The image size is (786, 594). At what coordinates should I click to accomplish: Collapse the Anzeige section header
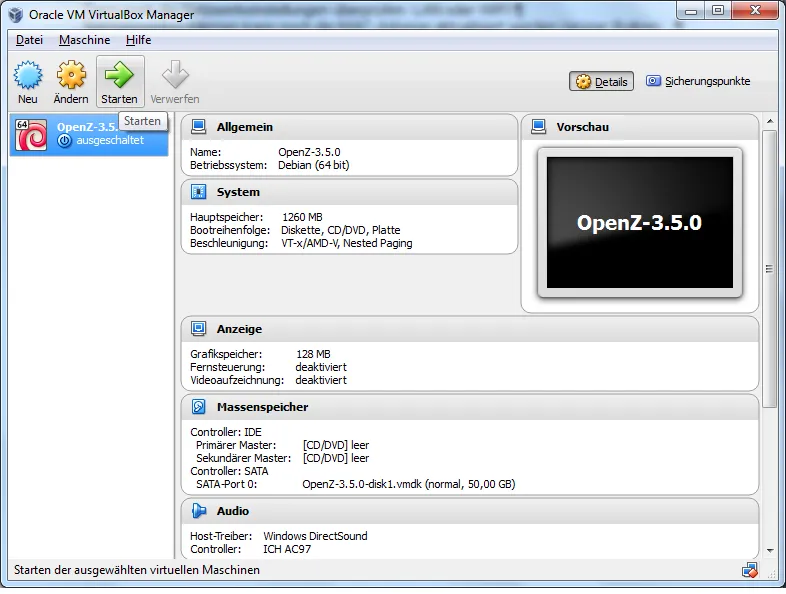470,329
